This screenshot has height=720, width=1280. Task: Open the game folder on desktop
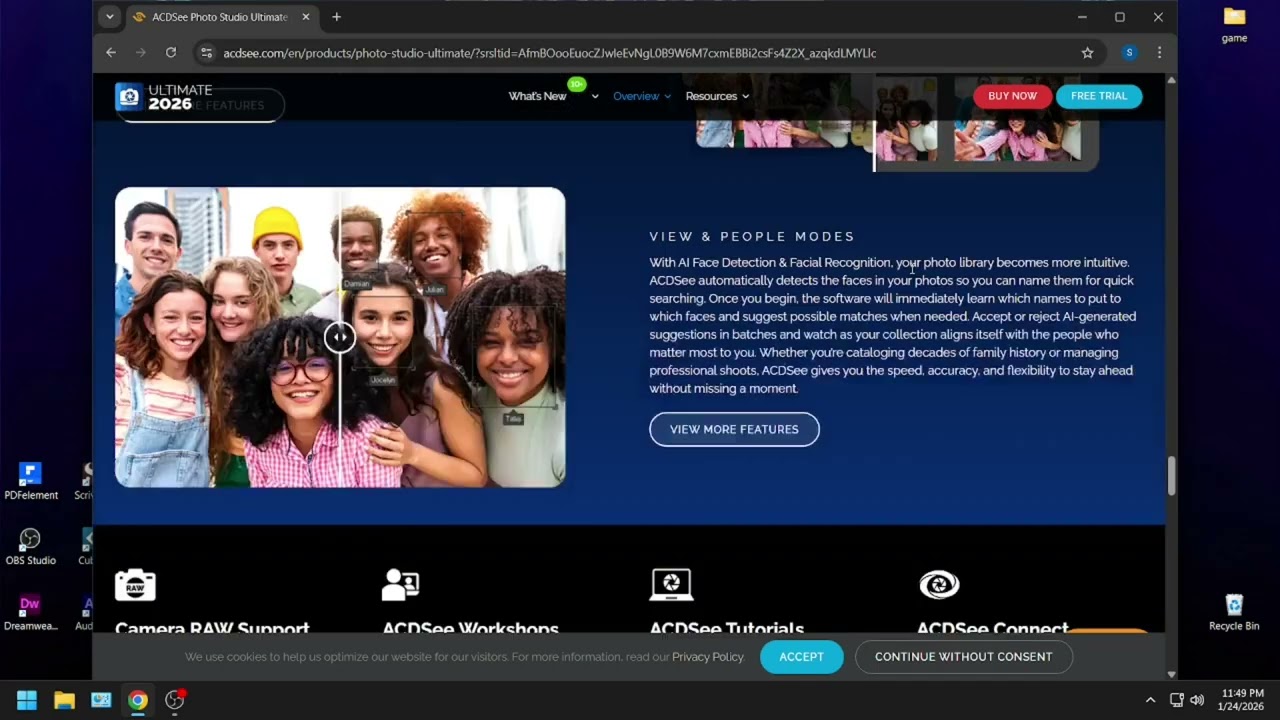coord(1234,25)
